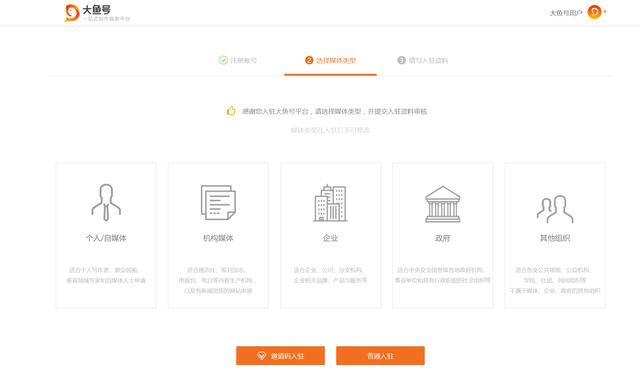Click the slogan text under 大鱼号 logo

pyautogui.click(x=106, y=19)
